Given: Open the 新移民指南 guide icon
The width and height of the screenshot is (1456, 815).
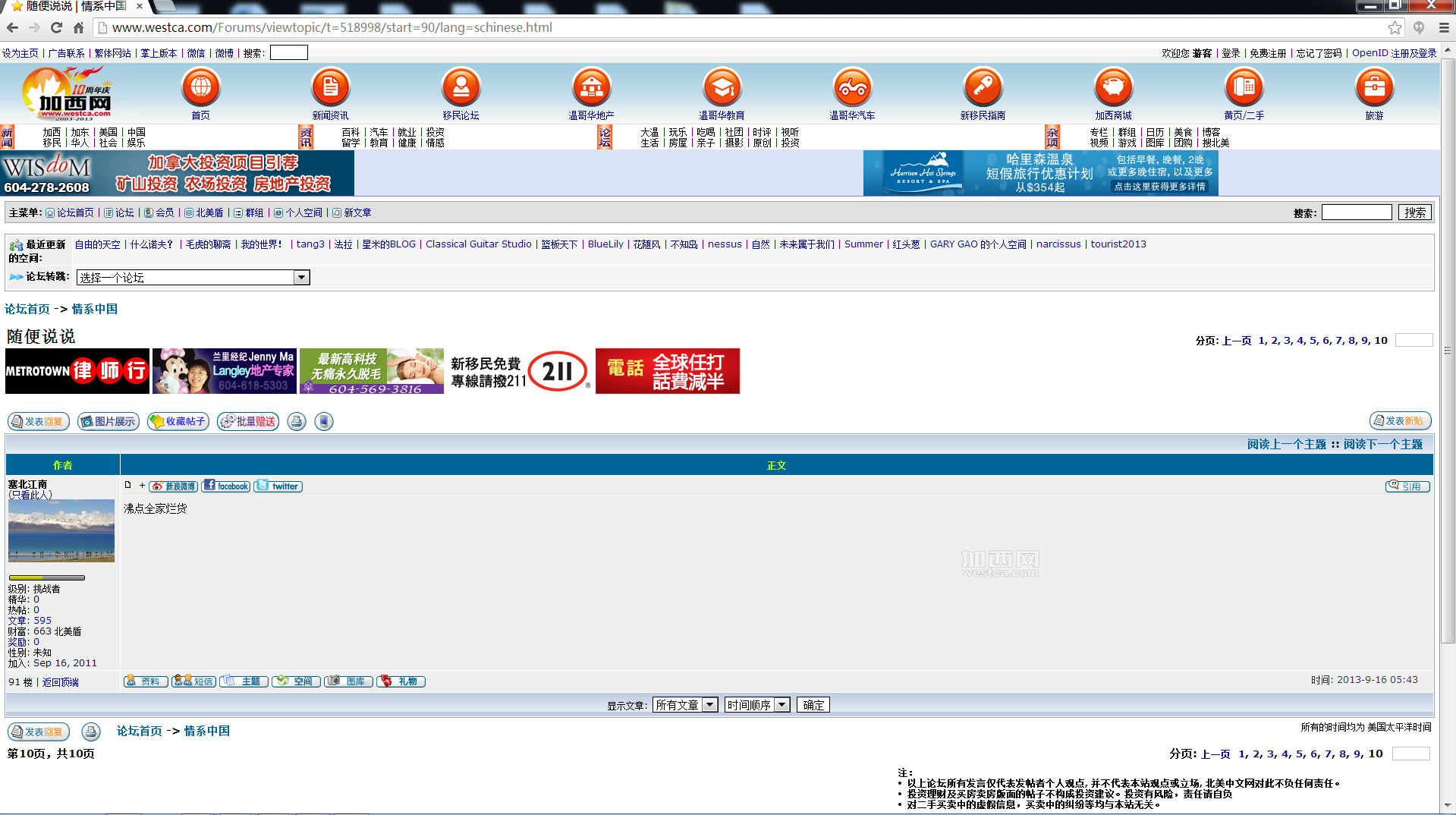Looking at the screenshot, I should tap(983, 87).
